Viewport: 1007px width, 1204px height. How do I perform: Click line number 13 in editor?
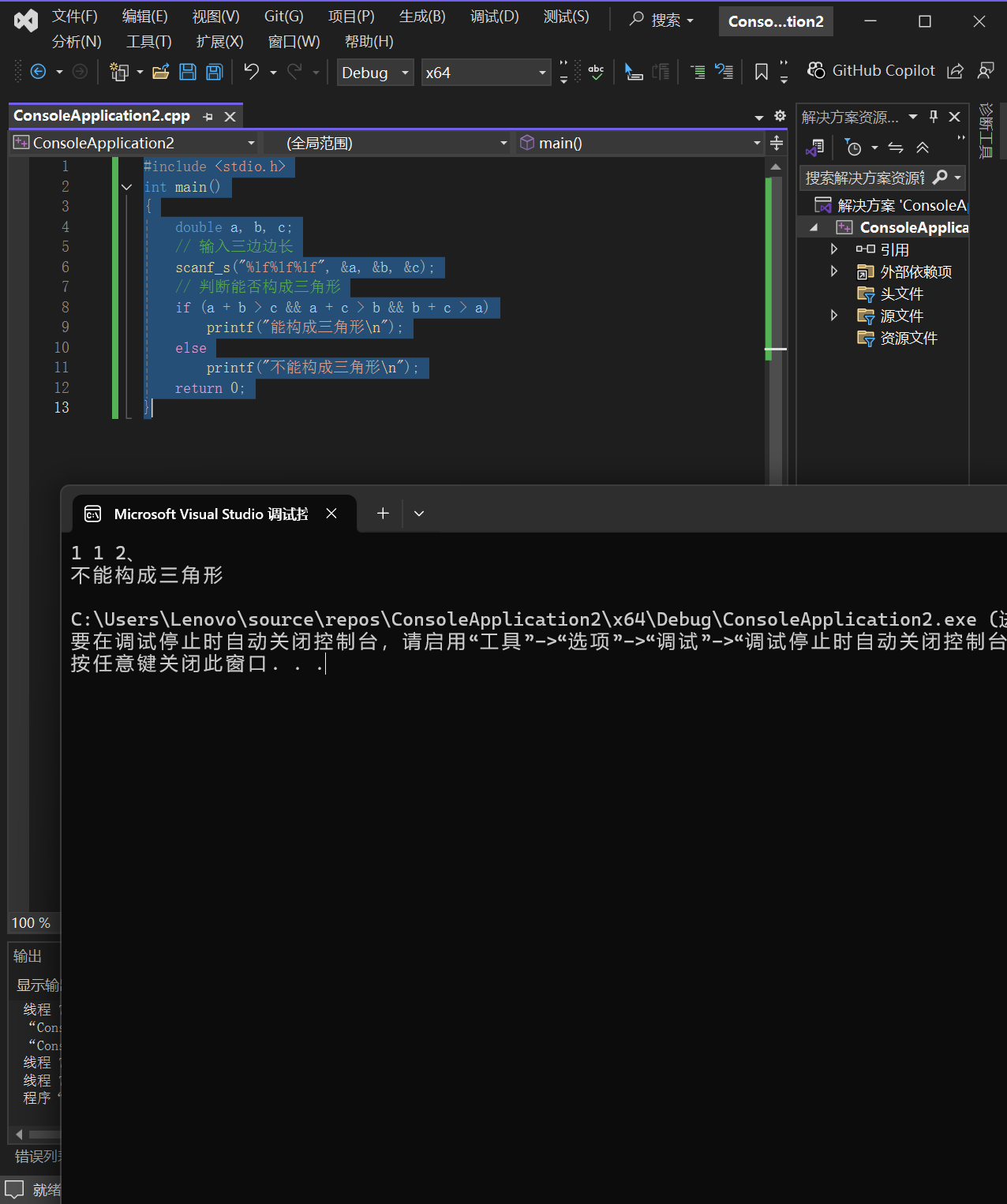pos(62,408)
